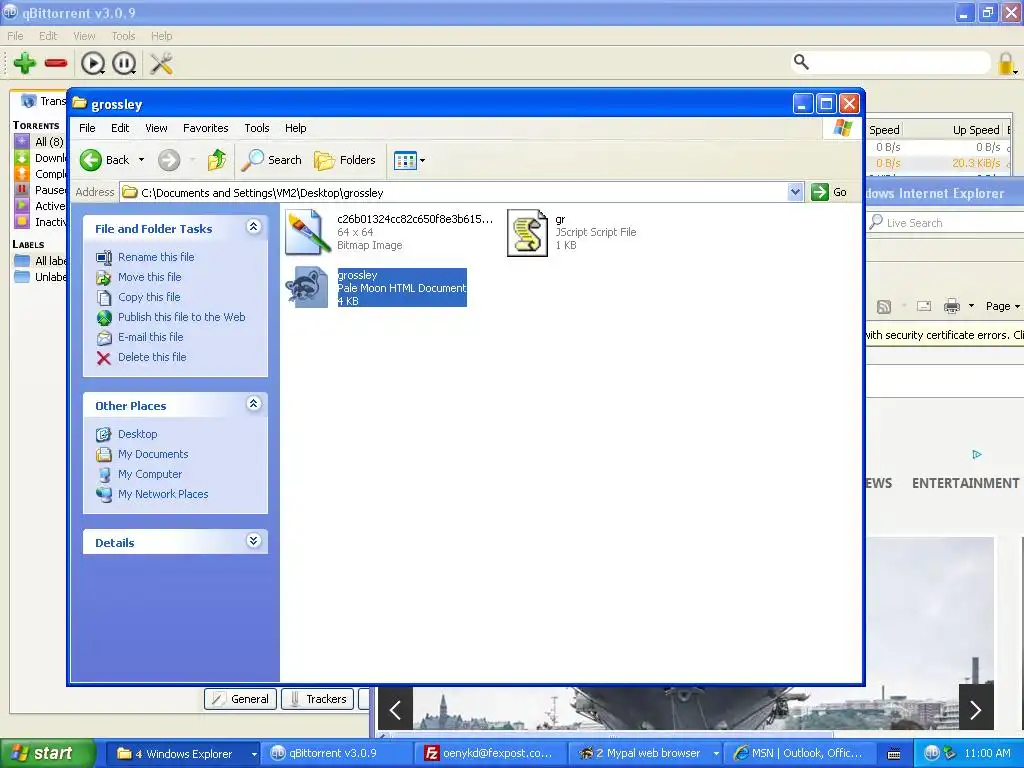Open the View menu in the grossley window
Viewport: 1024px width, 768px height.
156,128
